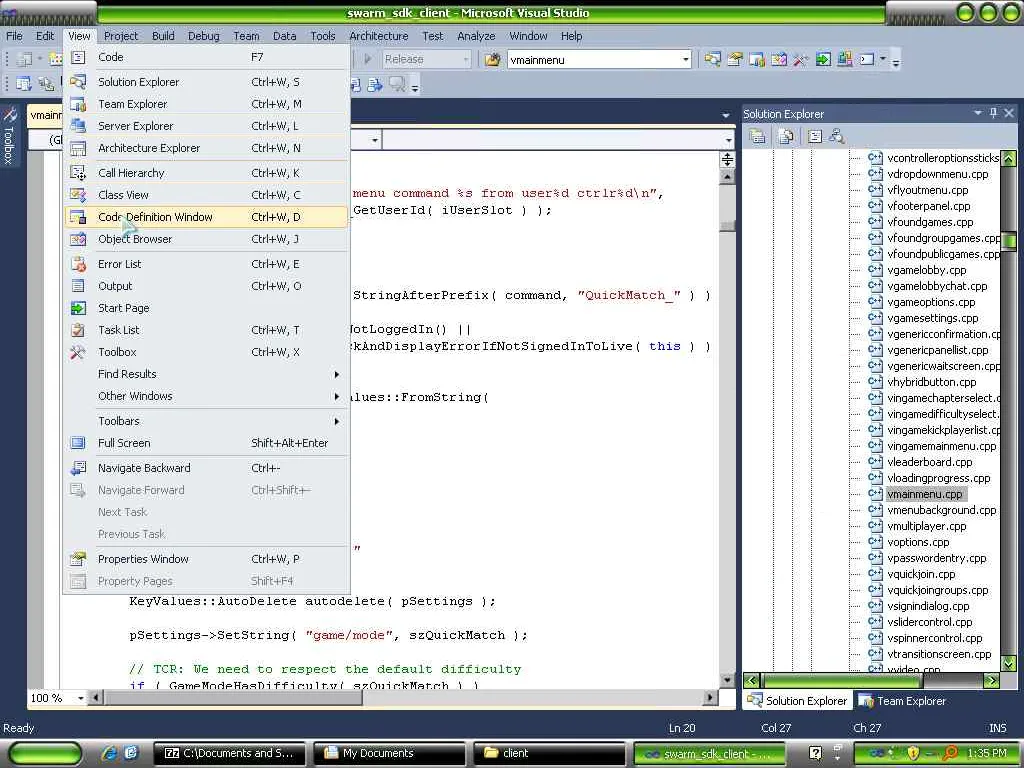Click Navigate Backward icon in menu
1024x768 pixels.
[x=78, y=468]
